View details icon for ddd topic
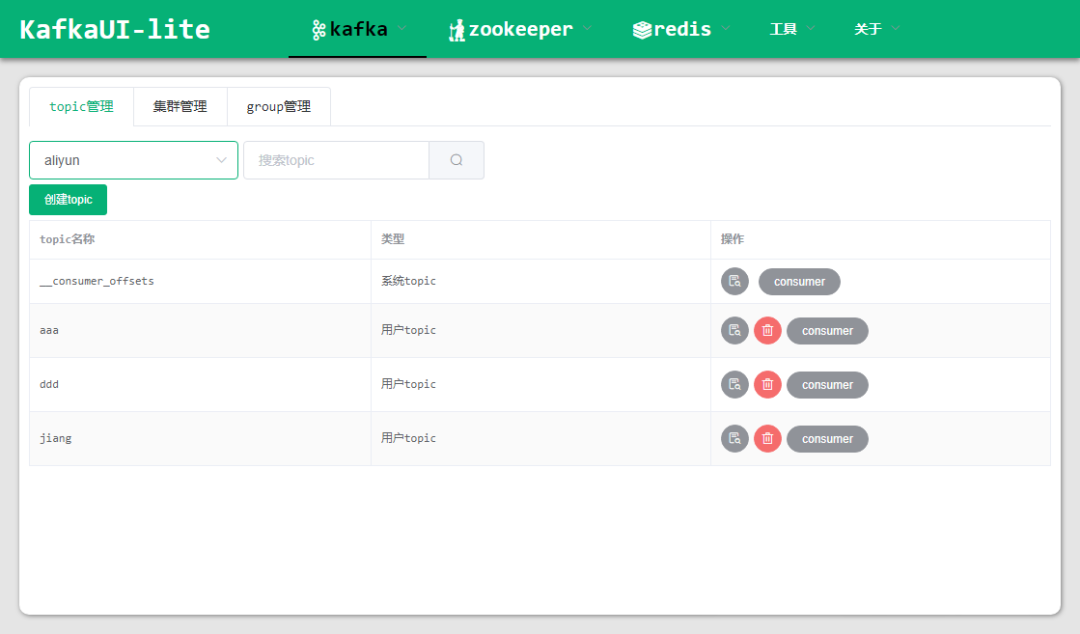The width and height of the screenshot is (1080, 634). tap(735, 385)
